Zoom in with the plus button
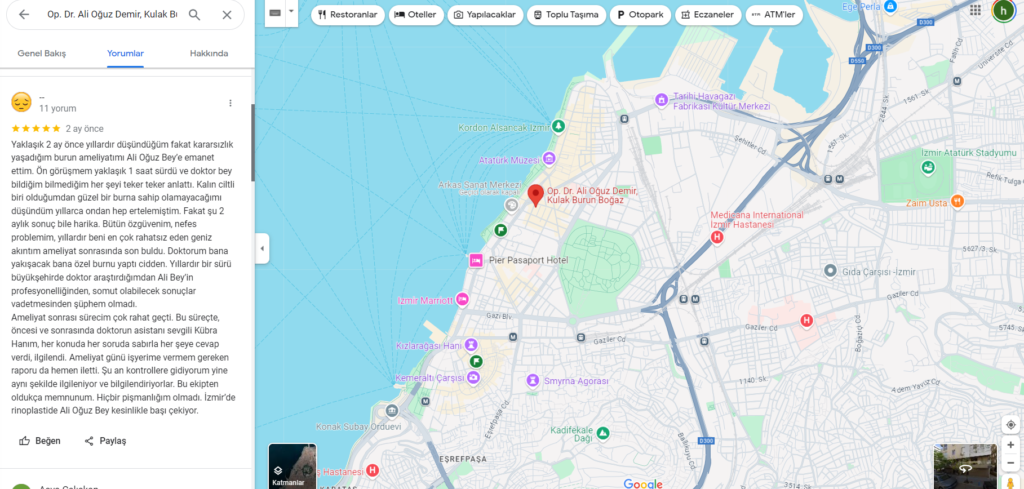1024x489 pixels. click(1010, 445)
